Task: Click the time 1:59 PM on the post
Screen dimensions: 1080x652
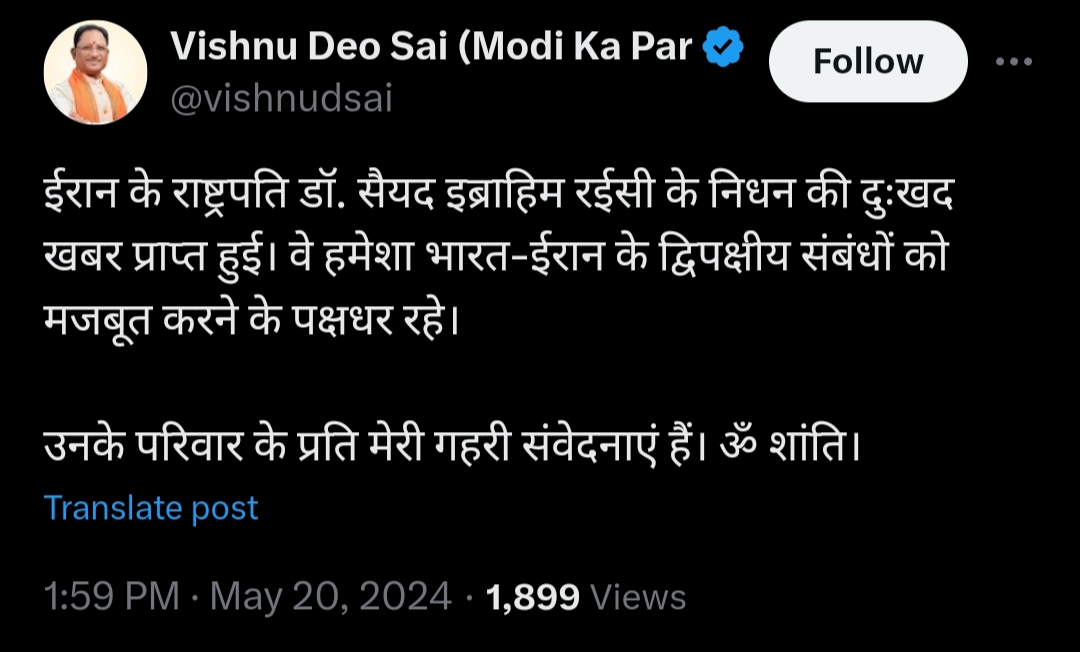Action: tap(110, 595)
